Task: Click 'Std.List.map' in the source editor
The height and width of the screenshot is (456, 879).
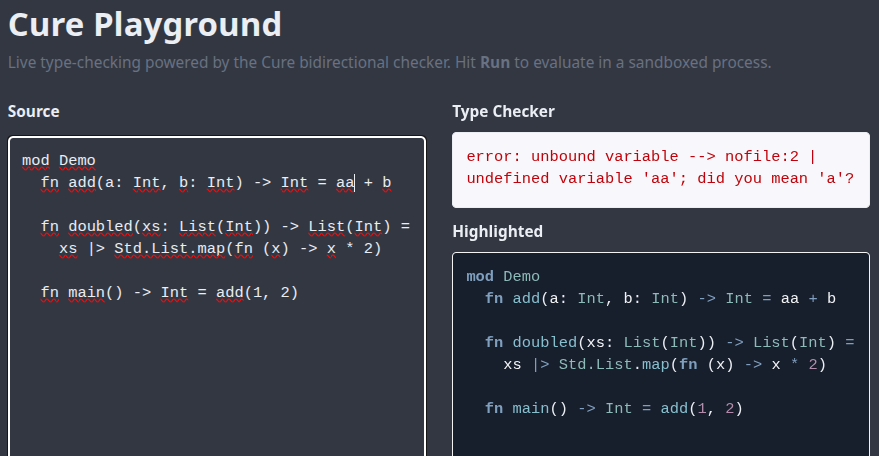Action: coord(169,248)
